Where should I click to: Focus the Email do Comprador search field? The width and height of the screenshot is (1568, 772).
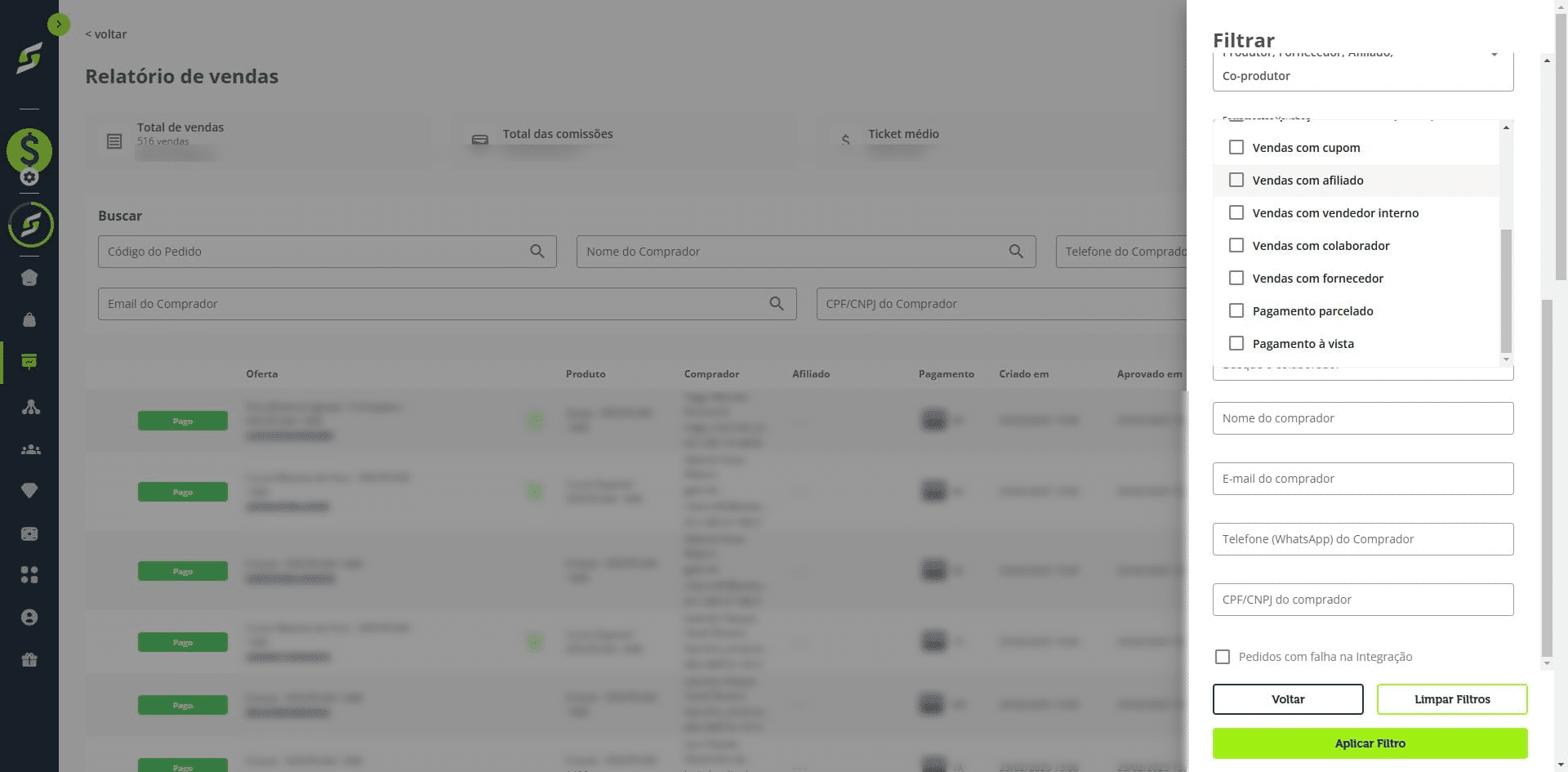tap(447, 304)
